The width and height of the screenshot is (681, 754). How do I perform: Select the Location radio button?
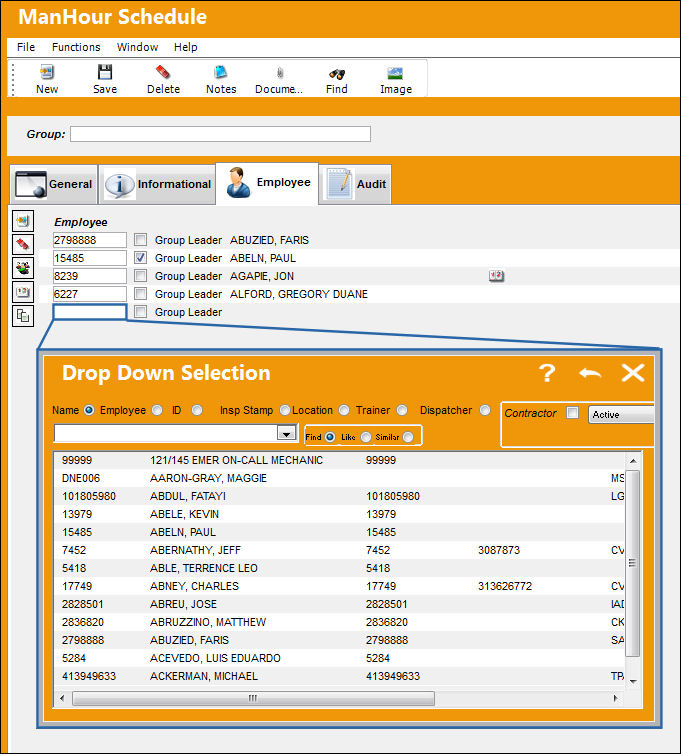344,410
